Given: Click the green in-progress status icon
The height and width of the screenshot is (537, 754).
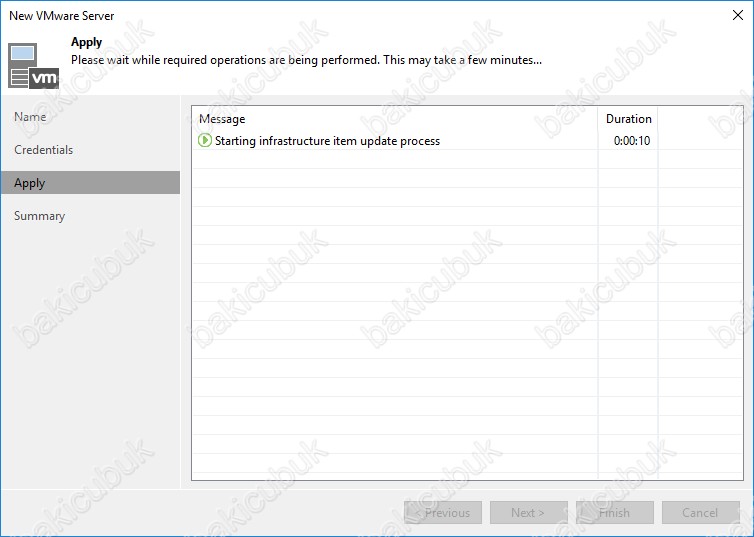Looking at the screenshot, I should point(204,140).
